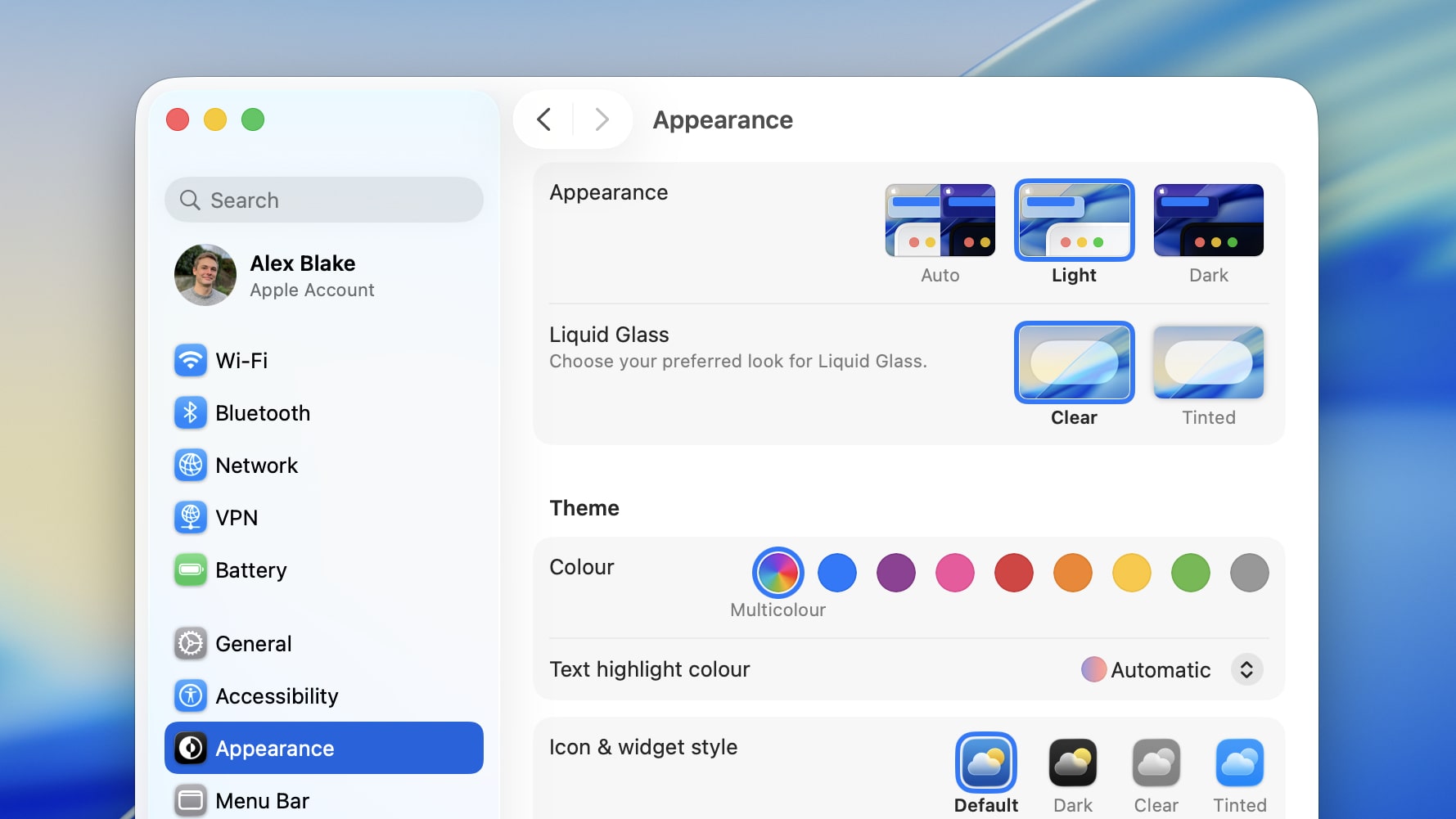Switch to the Appearance pane
This screenshot has width=1456, height=819.
click(274, 748)
